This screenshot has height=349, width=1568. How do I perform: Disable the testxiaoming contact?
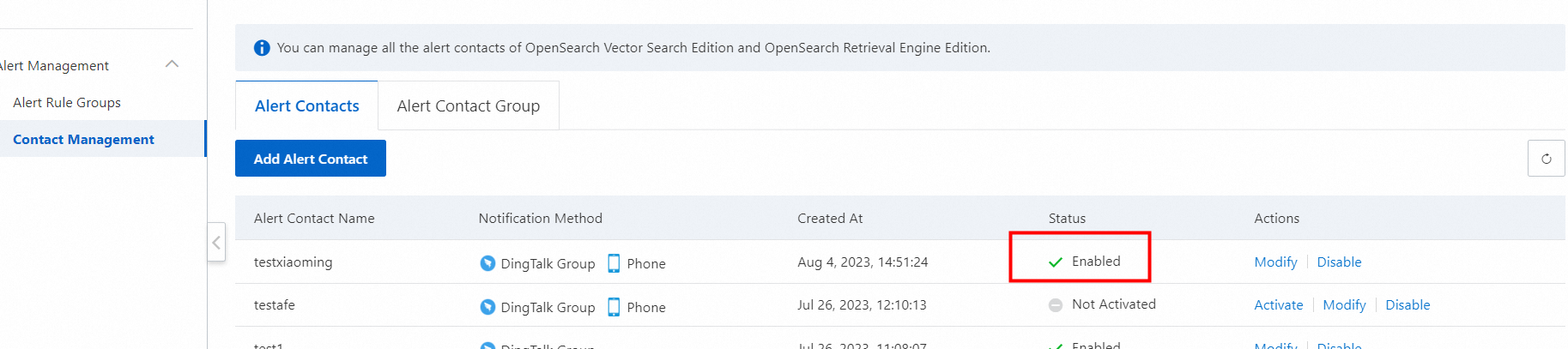point(1339,262)
